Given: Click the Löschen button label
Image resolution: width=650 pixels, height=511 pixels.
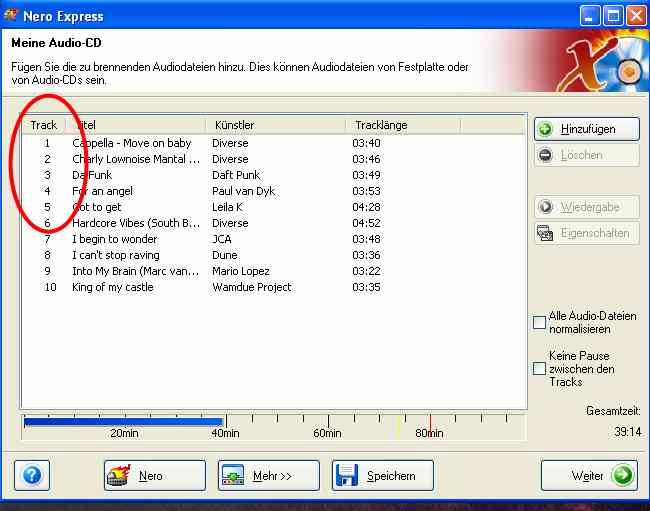Looking at the screenshot, I should 582,155.
